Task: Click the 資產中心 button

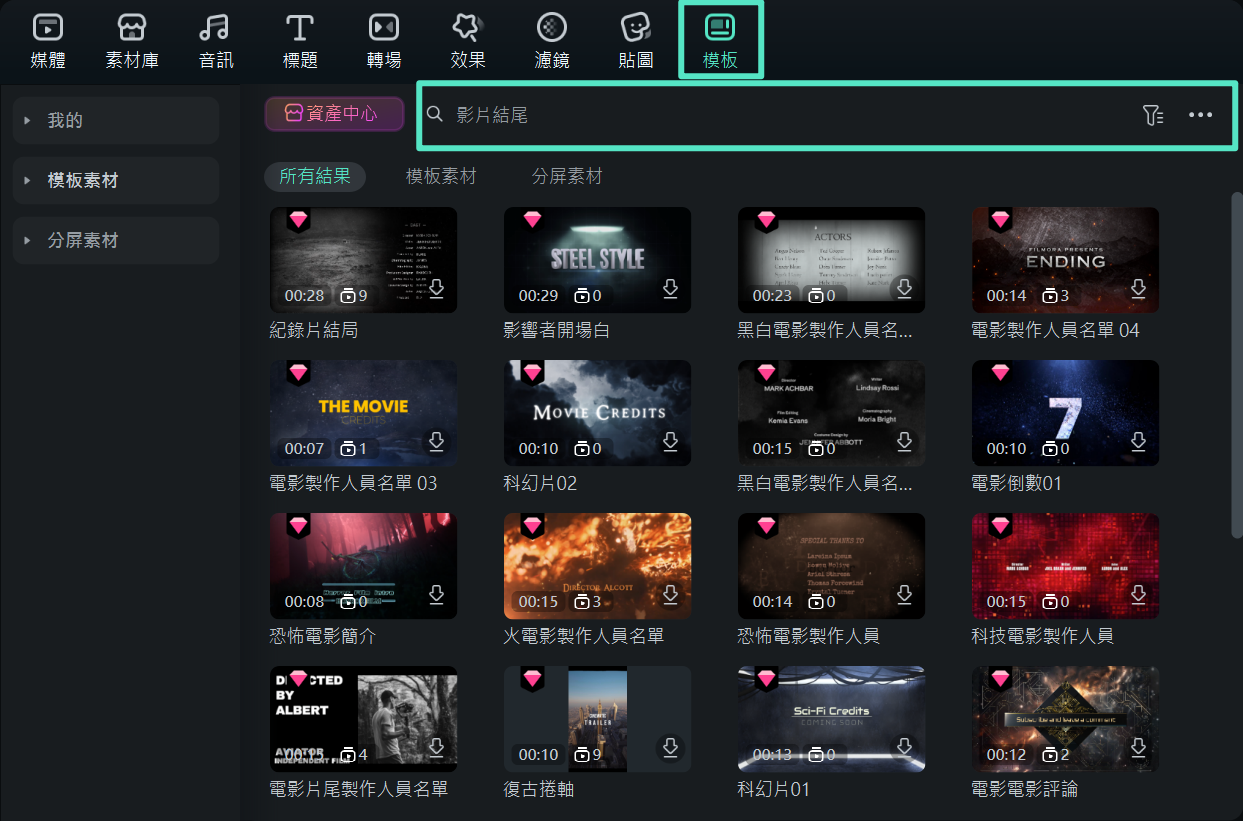Action: (334, 114)
